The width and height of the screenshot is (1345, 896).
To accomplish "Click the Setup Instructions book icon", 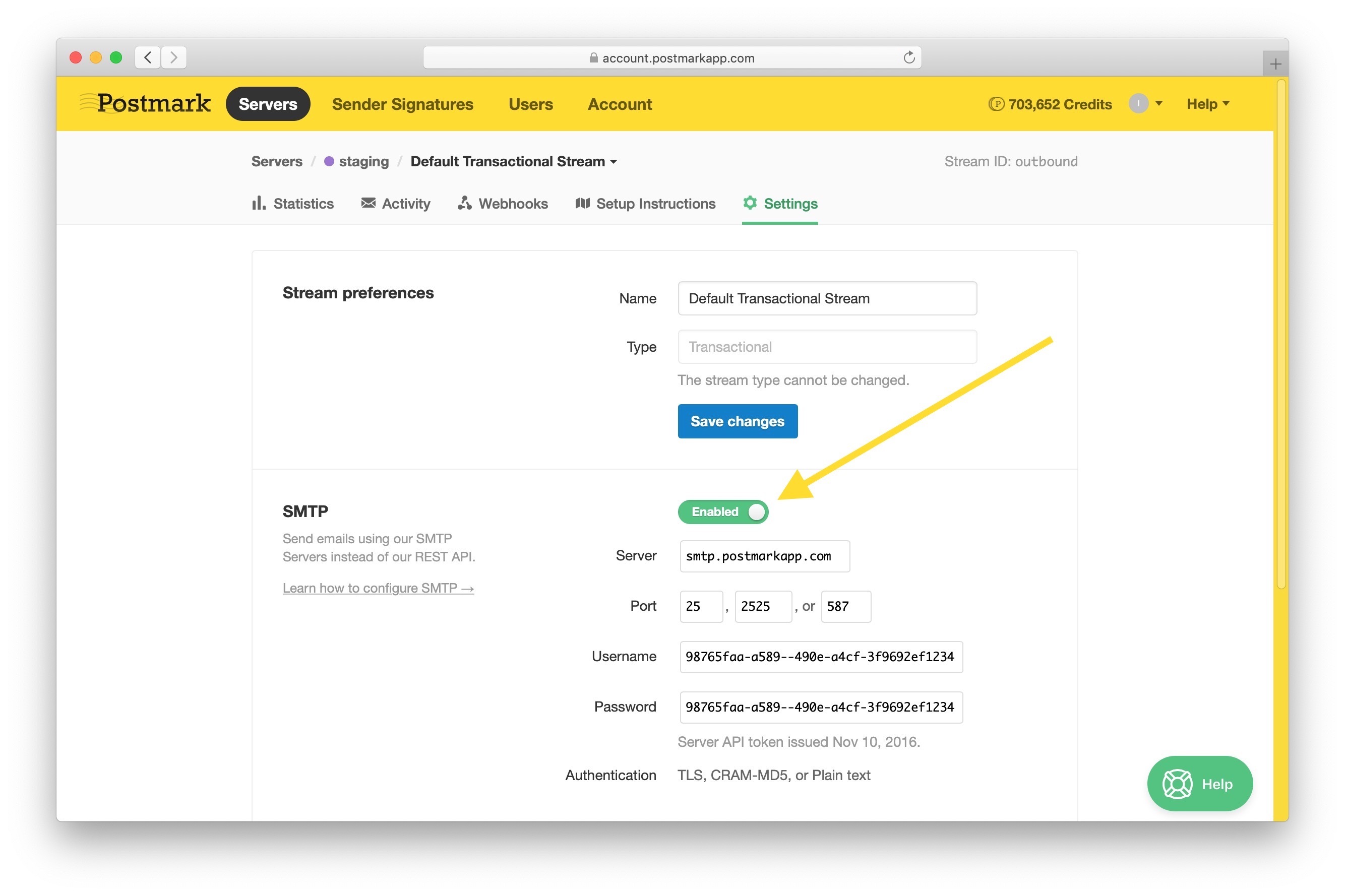I will point(582,203).
